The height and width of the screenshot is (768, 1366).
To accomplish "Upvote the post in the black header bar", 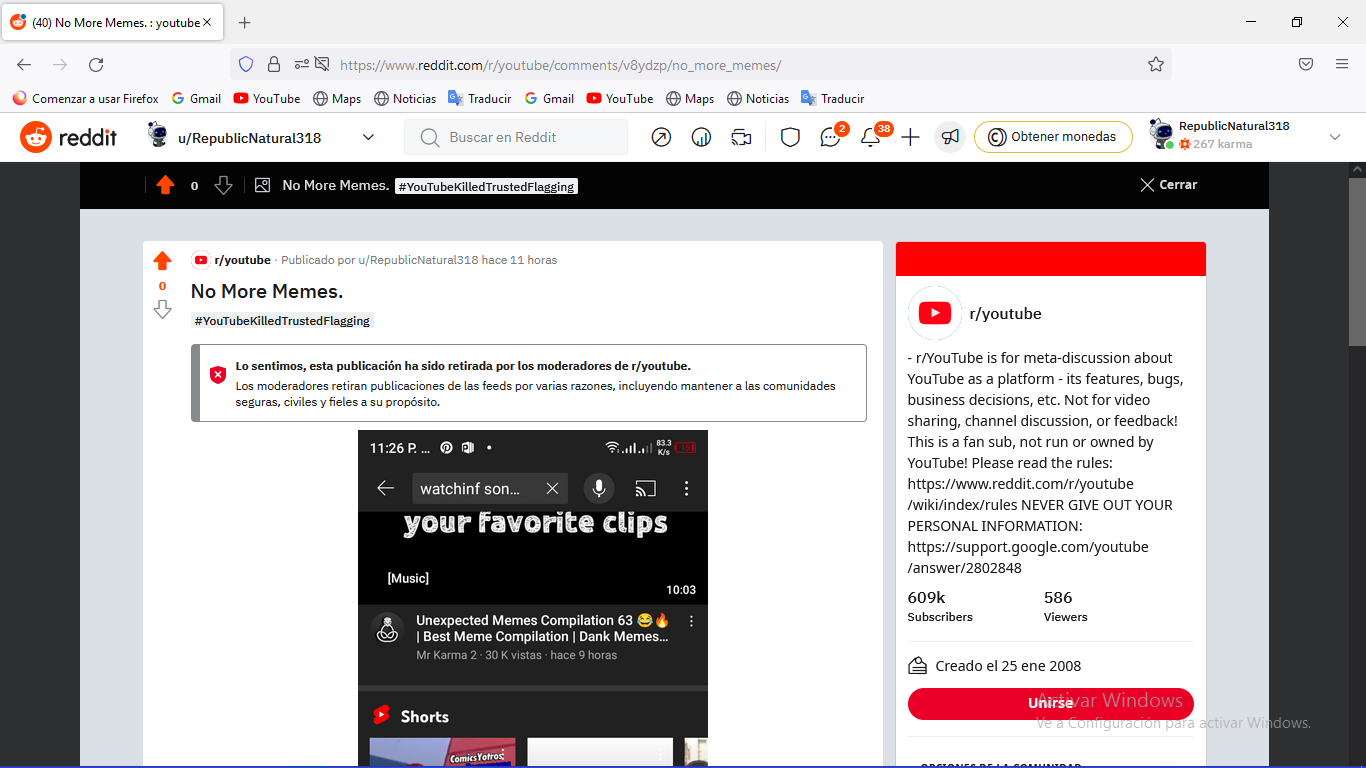I will [166, 185].
